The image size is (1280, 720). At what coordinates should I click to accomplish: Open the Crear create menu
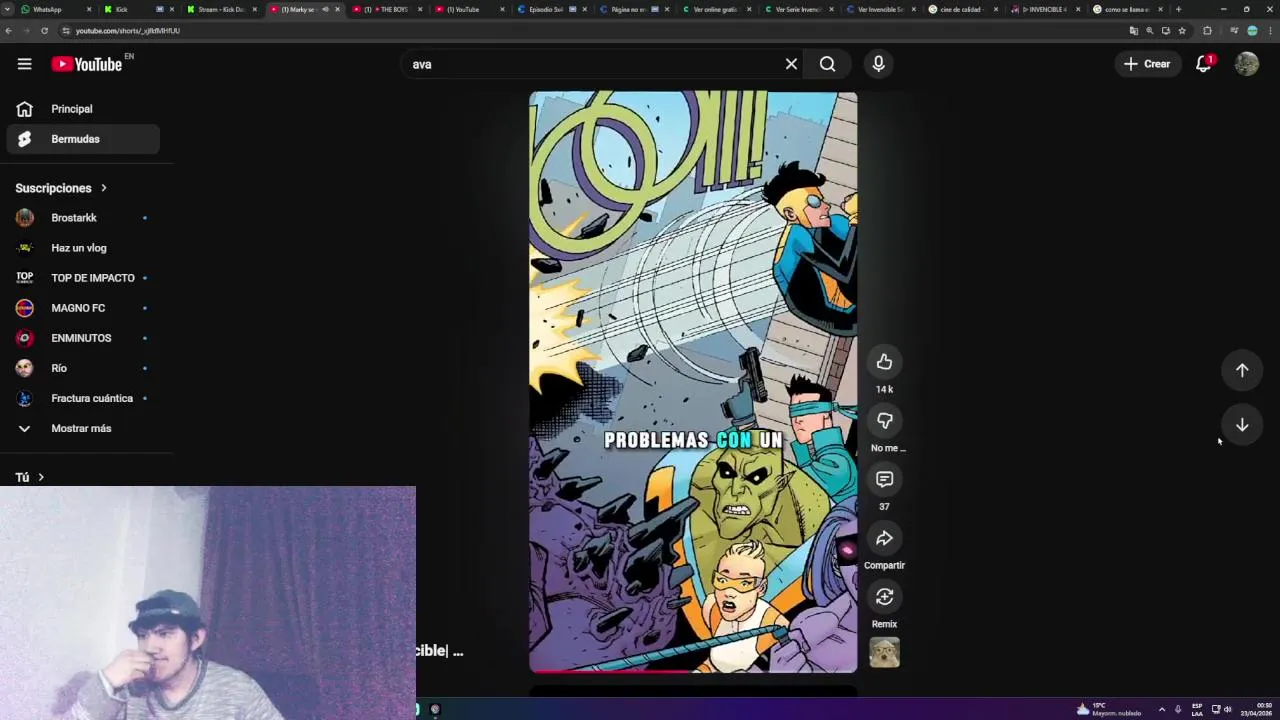[x=1147, y=64]
